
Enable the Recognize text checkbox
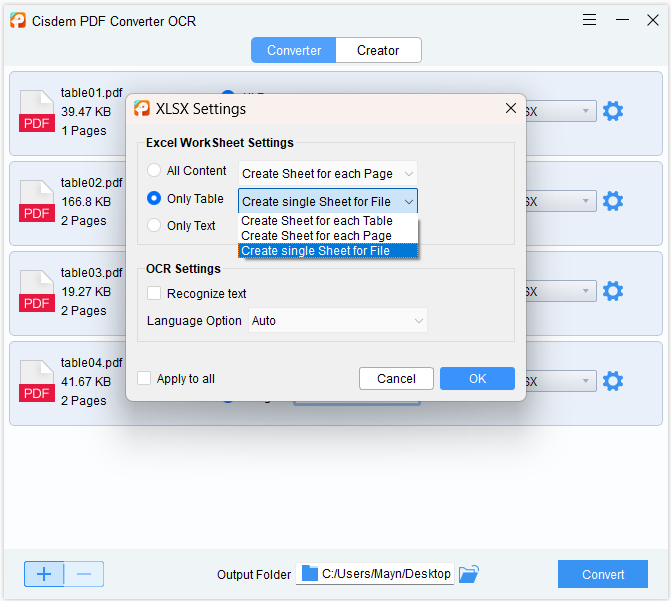coord(154,293)
